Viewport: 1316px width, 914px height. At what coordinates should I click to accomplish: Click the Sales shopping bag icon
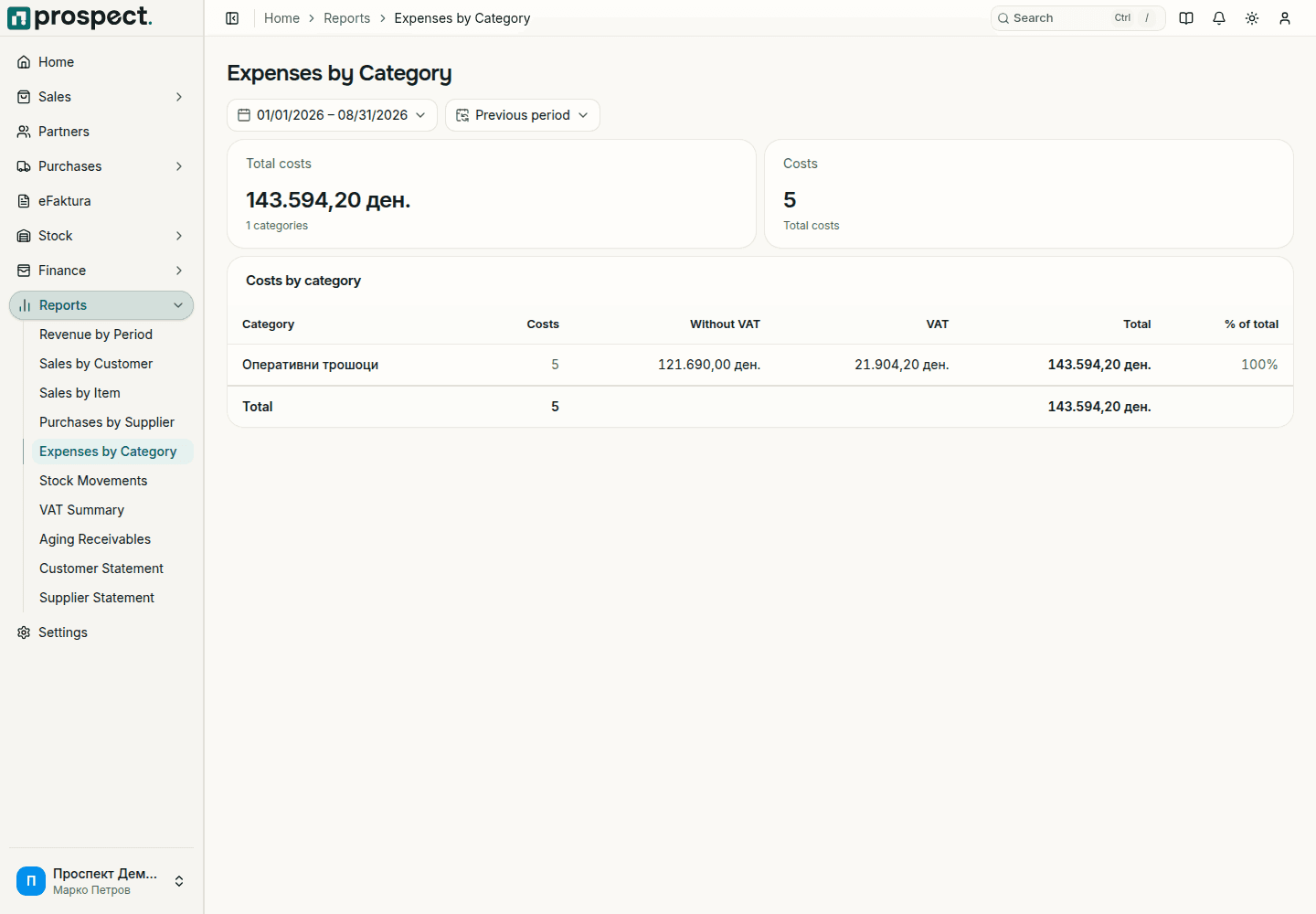(x=24, y=97)
